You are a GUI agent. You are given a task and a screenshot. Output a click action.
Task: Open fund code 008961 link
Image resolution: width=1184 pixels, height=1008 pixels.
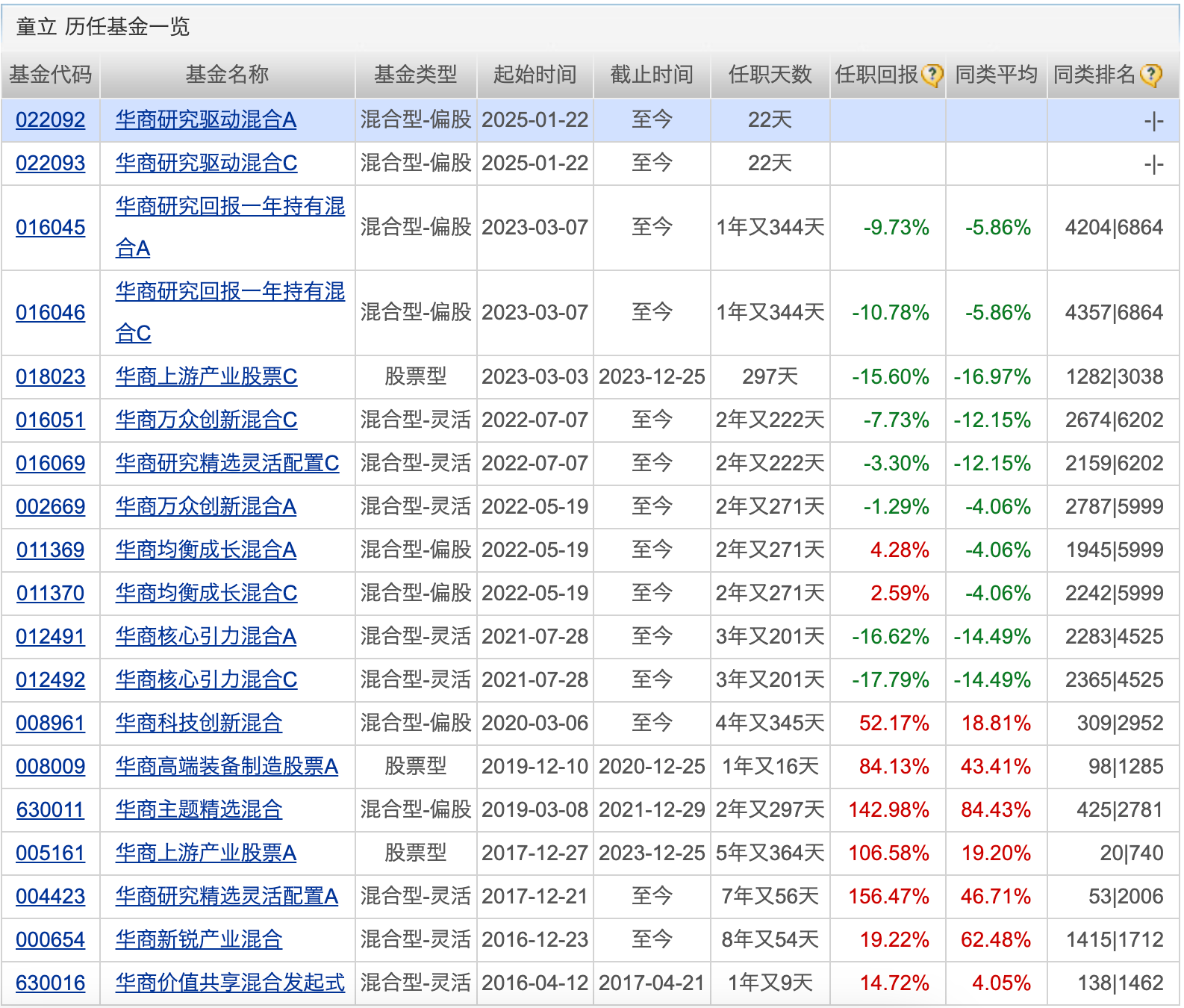[x=50, y=723]
